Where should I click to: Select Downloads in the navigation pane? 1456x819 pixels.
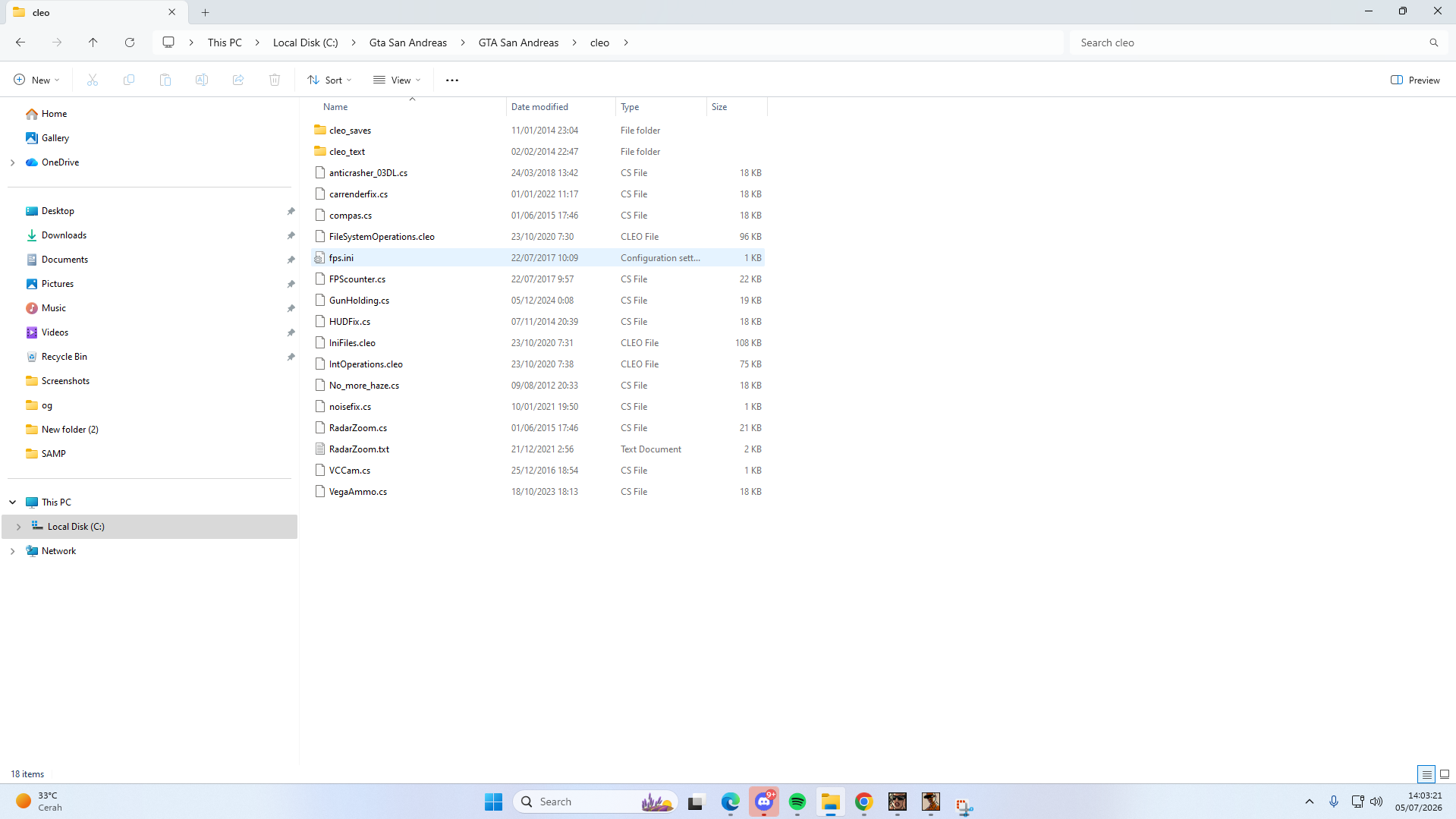pyautogui.click(x=64, y=235)
